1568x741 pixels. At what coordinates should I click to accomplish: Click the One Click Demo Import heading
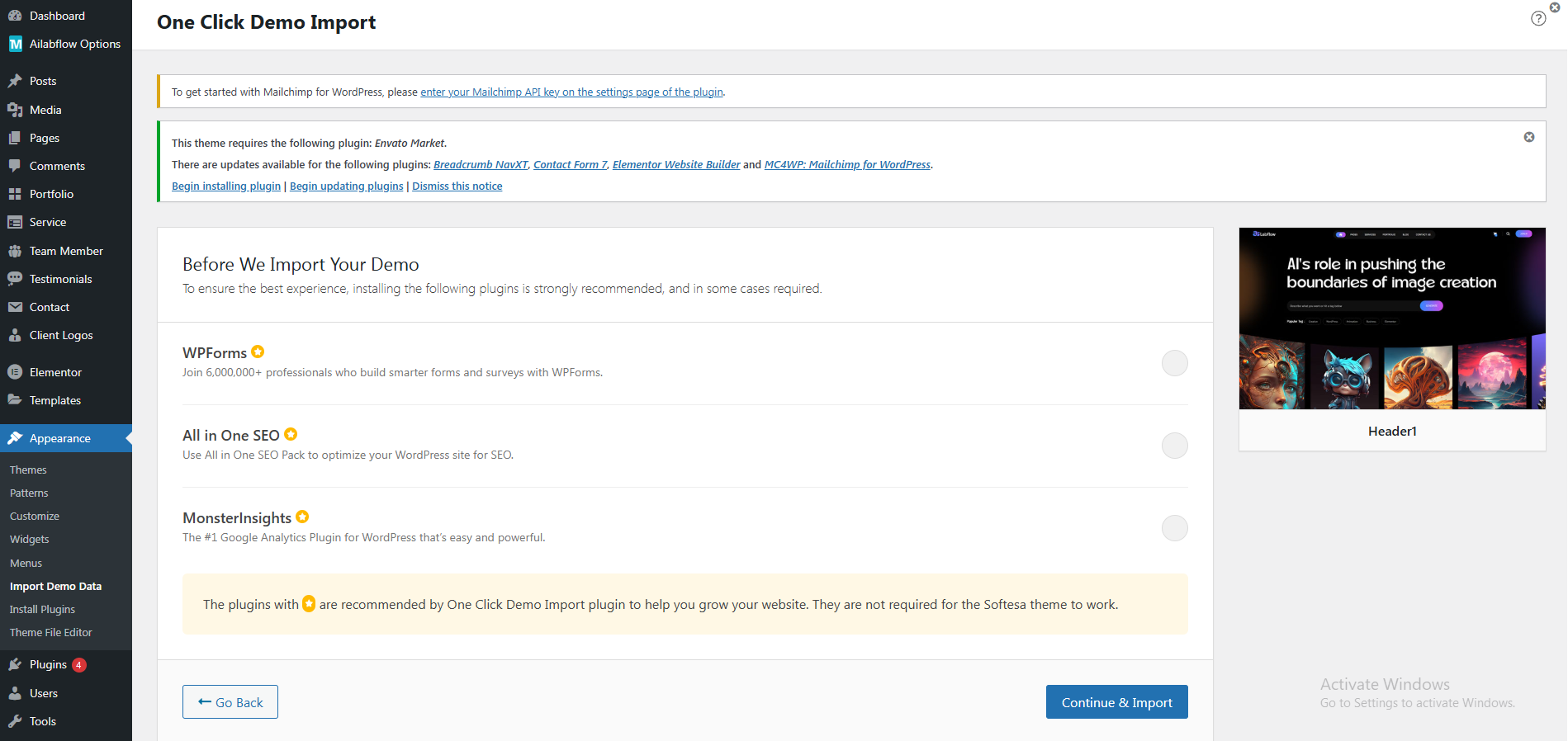tap(266, 22)
